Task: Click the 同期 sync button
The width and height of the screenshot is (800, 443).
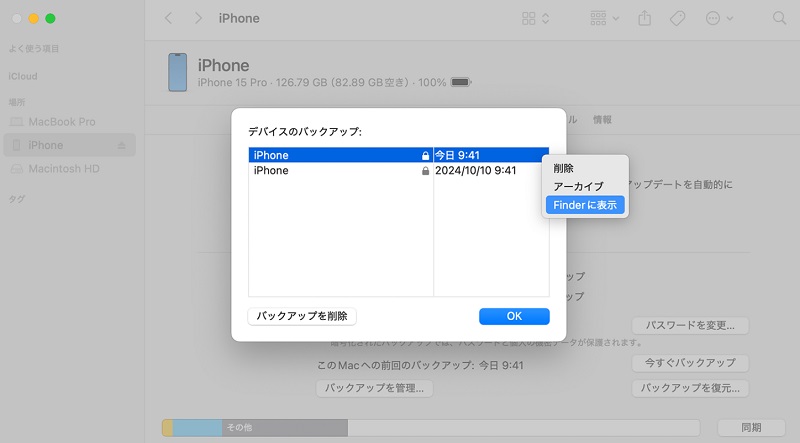Action: click(751, 428)
